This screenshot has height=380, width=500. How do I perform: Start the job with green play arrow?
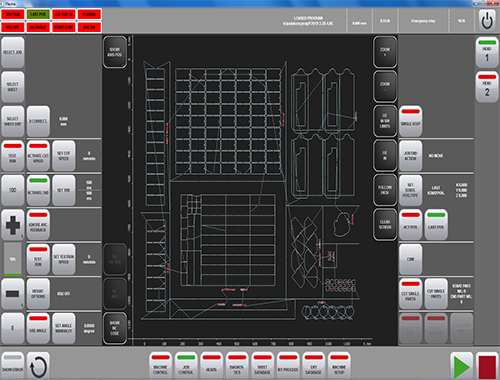462,366
